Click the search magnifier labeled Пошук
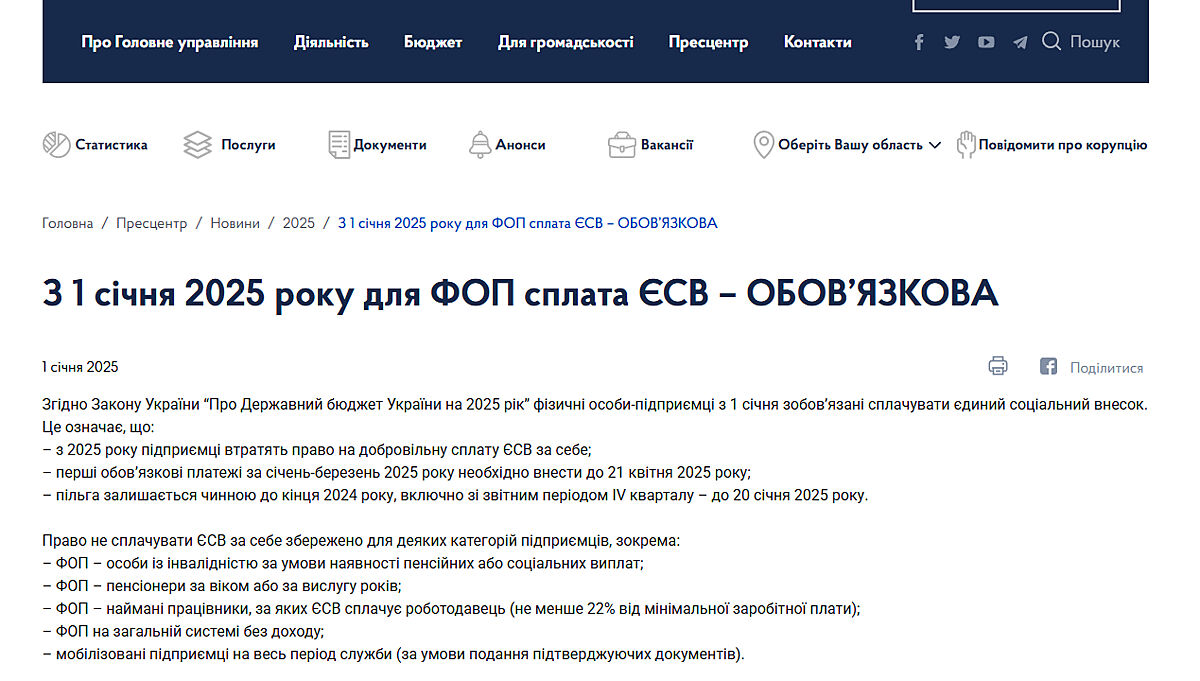The image size is (1200, 681). (x=1051, y=41)
